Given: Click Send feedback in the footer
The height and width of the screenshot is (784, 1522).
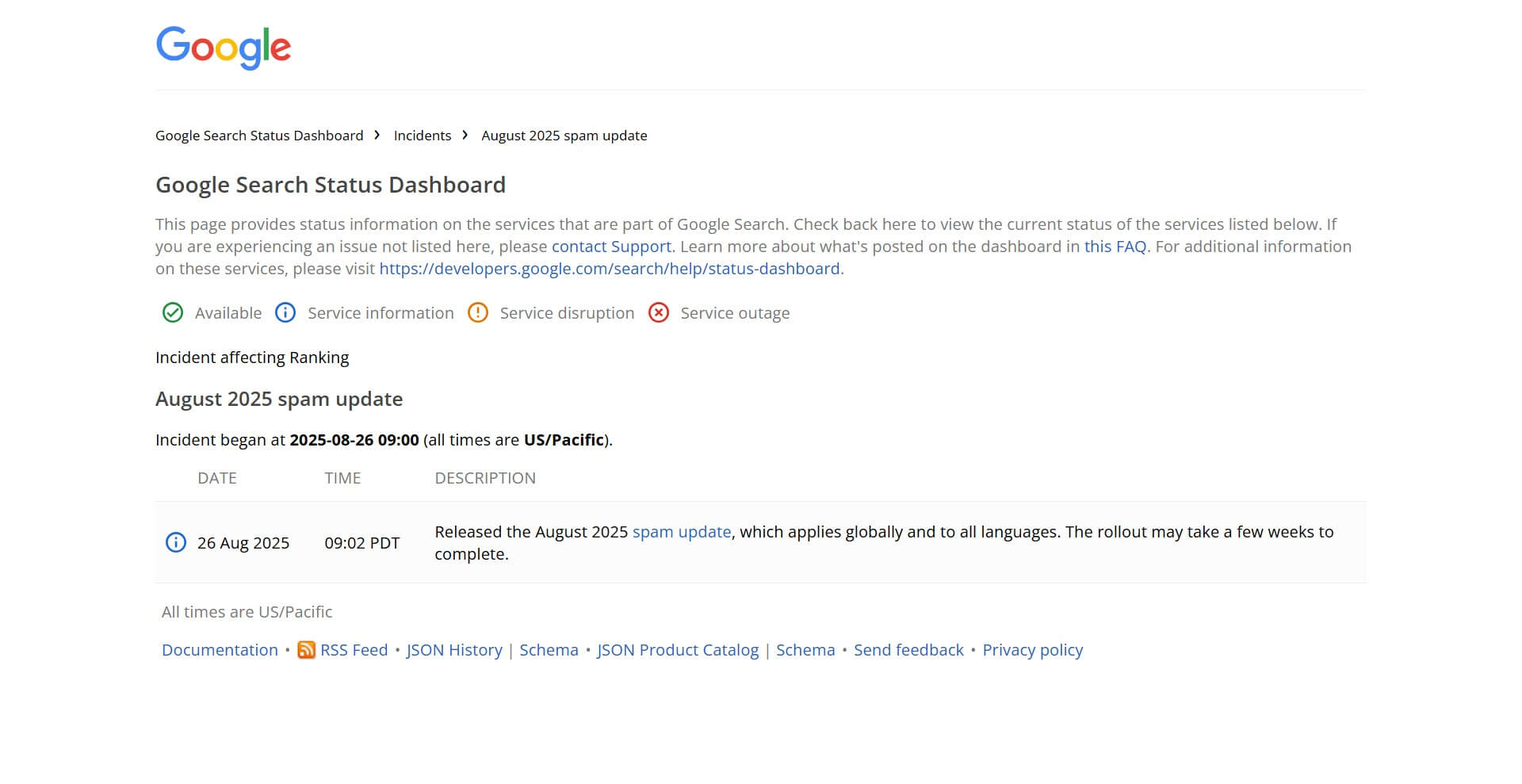Looking at the screenshot, I should click(x=908, y=650).
